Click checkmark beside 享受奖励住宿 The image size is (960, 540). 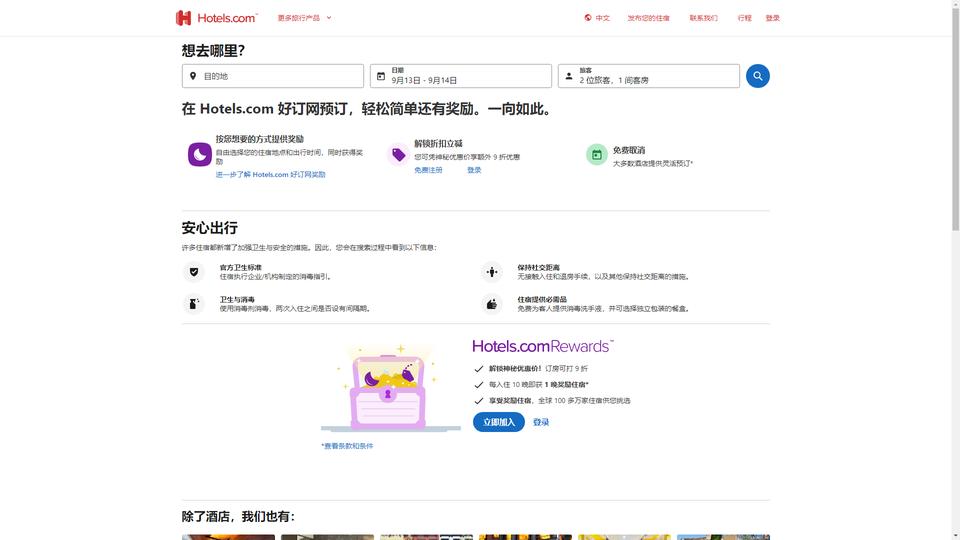click(479, 400)
